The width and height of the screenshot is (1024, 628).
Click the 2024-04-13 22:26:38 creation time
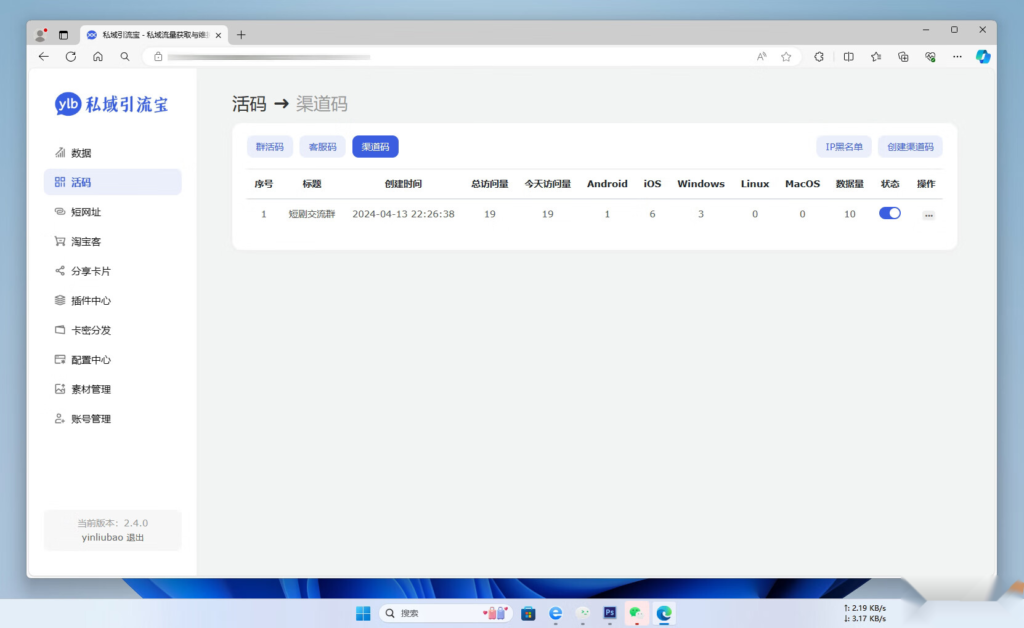(x=404, y=214)
